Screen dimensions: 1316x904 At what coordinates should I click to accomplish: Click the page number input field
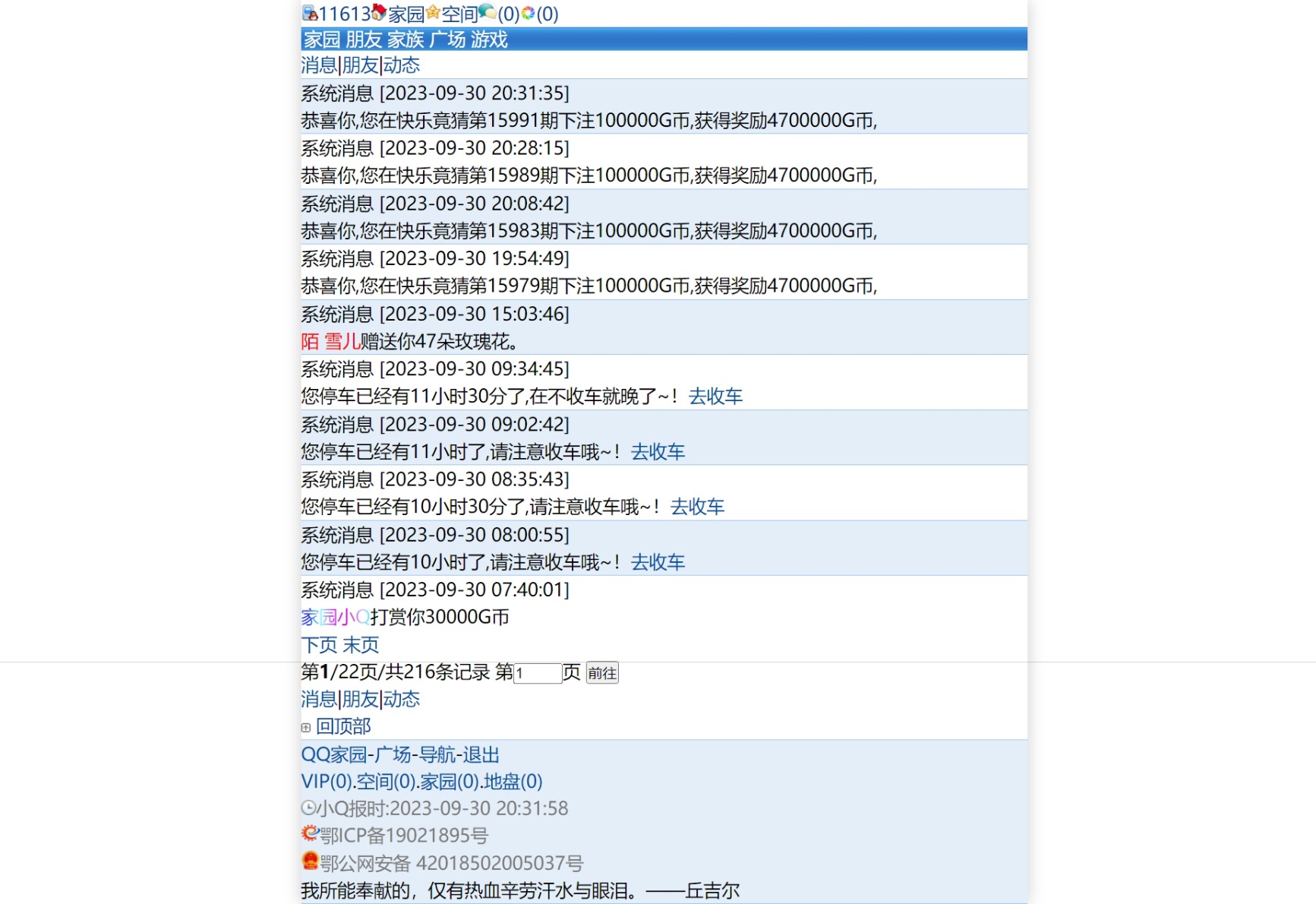(x=538, y=674)
